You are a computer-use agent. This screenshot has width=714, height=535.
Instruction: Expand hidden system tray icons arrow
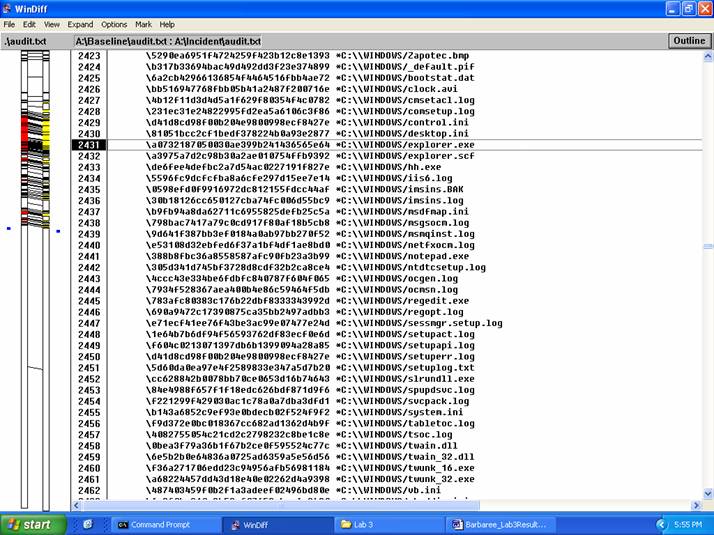tap(661, 524)
